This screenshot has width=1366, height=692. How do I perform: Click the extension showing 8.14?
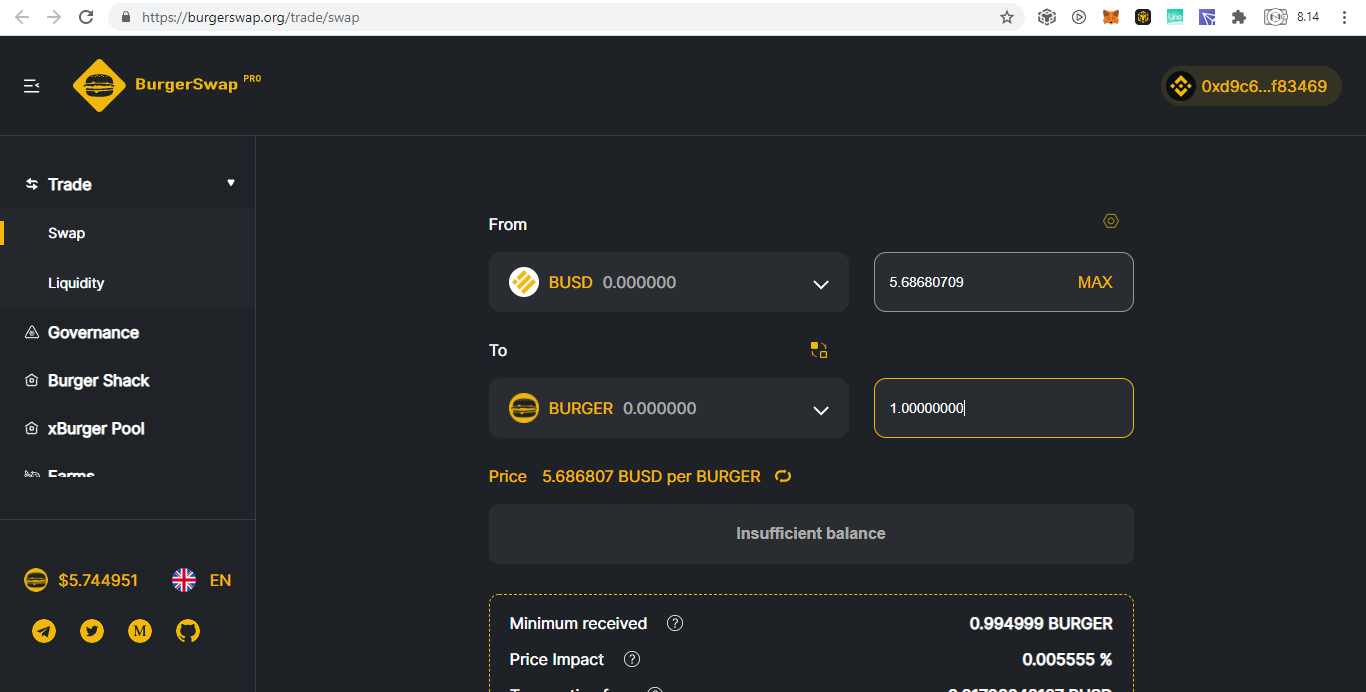(x=1292, y=17)
